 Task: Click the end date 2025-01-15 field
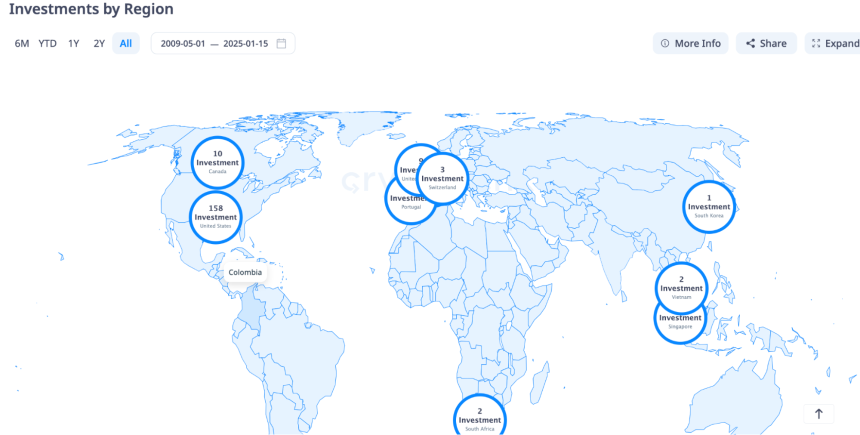point(245,43)
